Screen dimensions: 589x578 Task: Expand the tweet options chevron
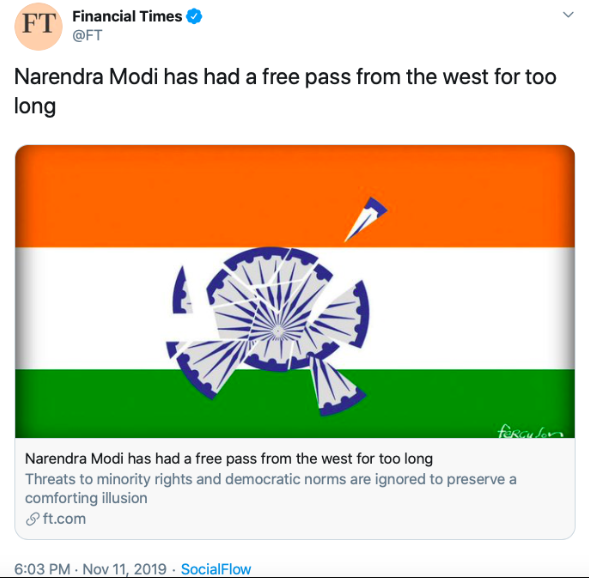click(568, 15)
